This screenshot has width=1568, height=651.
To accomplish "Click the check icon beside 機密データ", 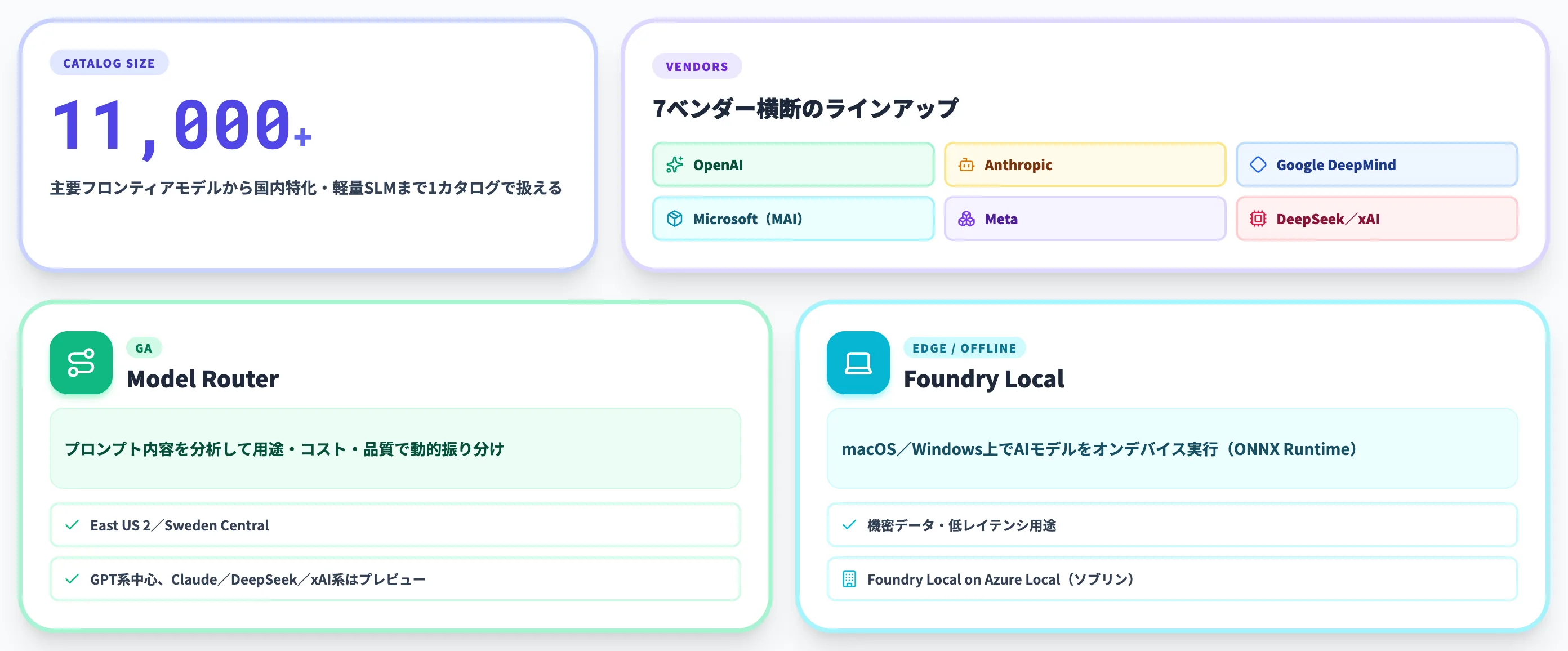I will [x=849, y=525].
